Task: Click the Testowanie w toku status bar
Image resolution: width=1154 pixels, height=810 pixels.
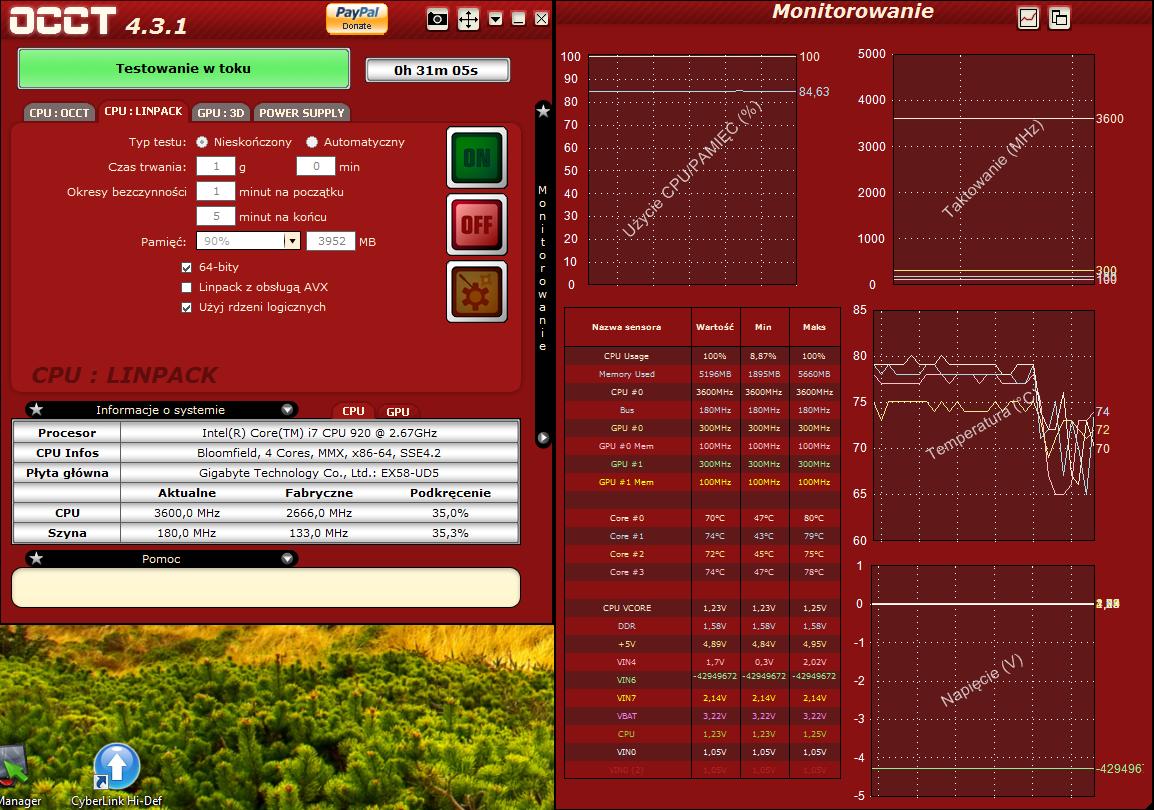Action: click(183, 68)
